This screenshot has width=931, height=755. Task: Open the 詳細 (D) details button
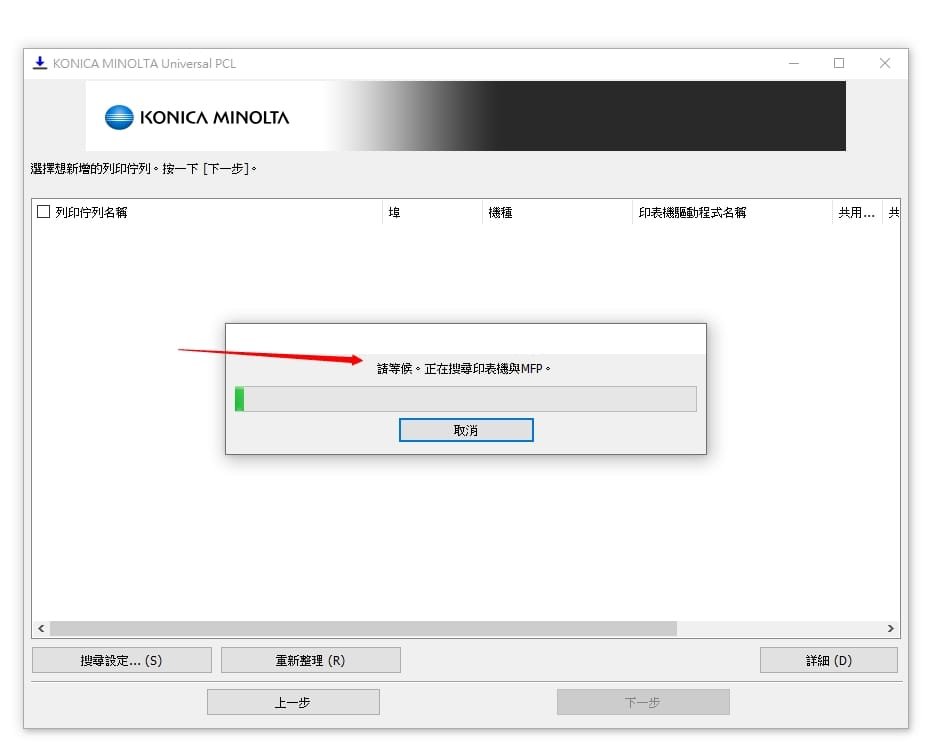(828, 660)
